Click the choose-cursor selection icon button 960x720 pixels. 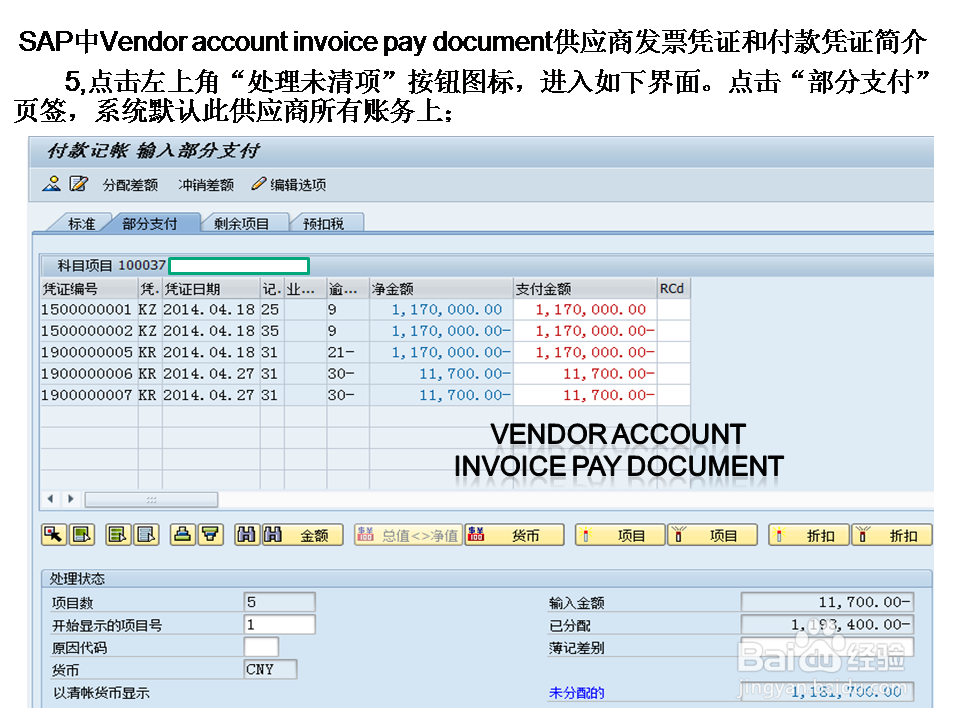(54, 535)
